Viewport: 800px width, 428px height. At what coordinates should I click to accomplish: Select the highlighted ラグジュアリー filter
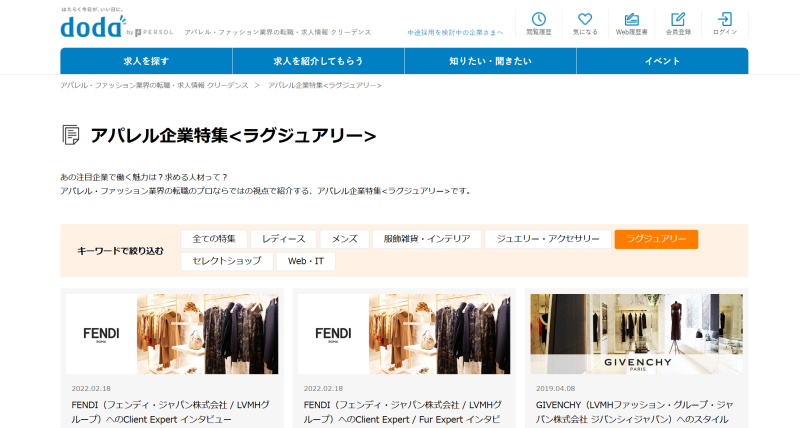(656, 239)
